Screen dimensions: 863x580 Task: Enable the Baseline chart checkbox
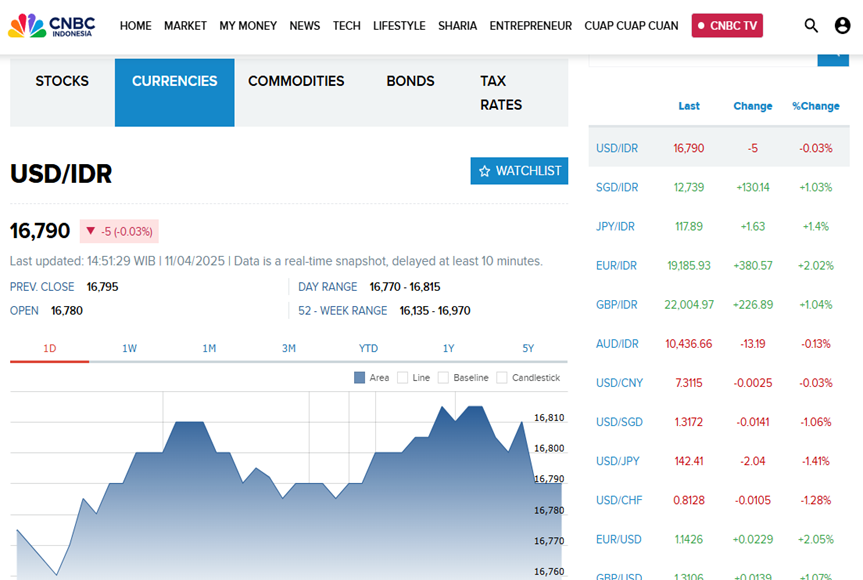click(444, 378)
